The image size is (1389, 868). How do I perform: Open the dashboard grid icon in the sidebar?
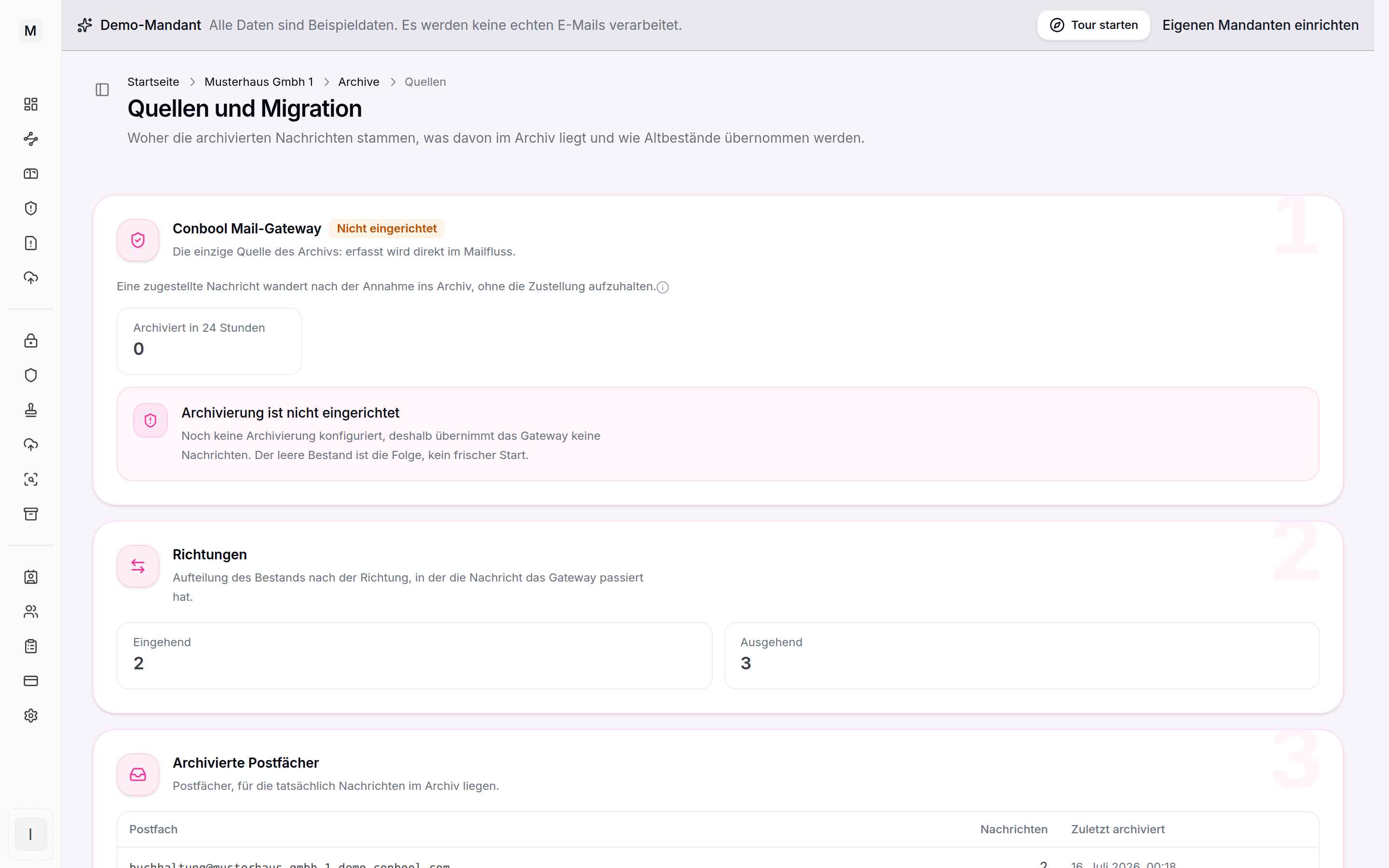(x=30, y=104)
